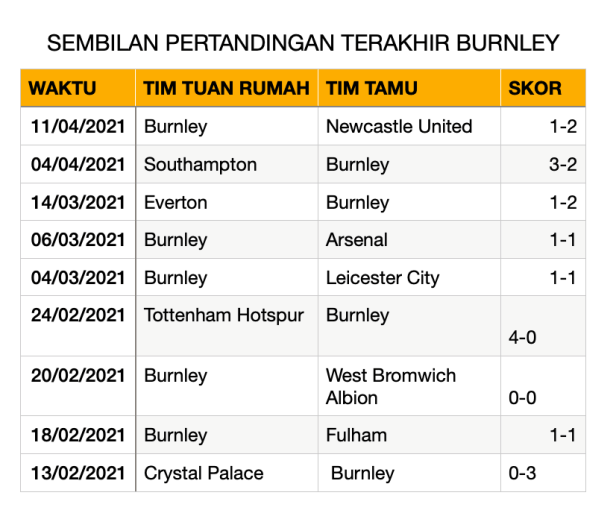Click the title SEMBILAN PERTANDINGAN TERAKHIR BURNLEY
This screenshot has height=513, width=616.
pos(303,44)
